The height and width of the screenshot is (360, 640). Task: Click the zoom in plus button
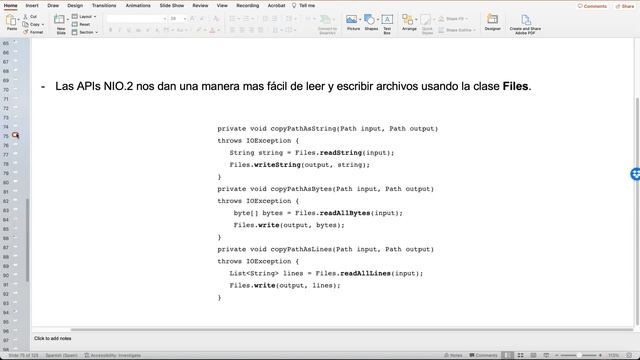coord(600,356)
